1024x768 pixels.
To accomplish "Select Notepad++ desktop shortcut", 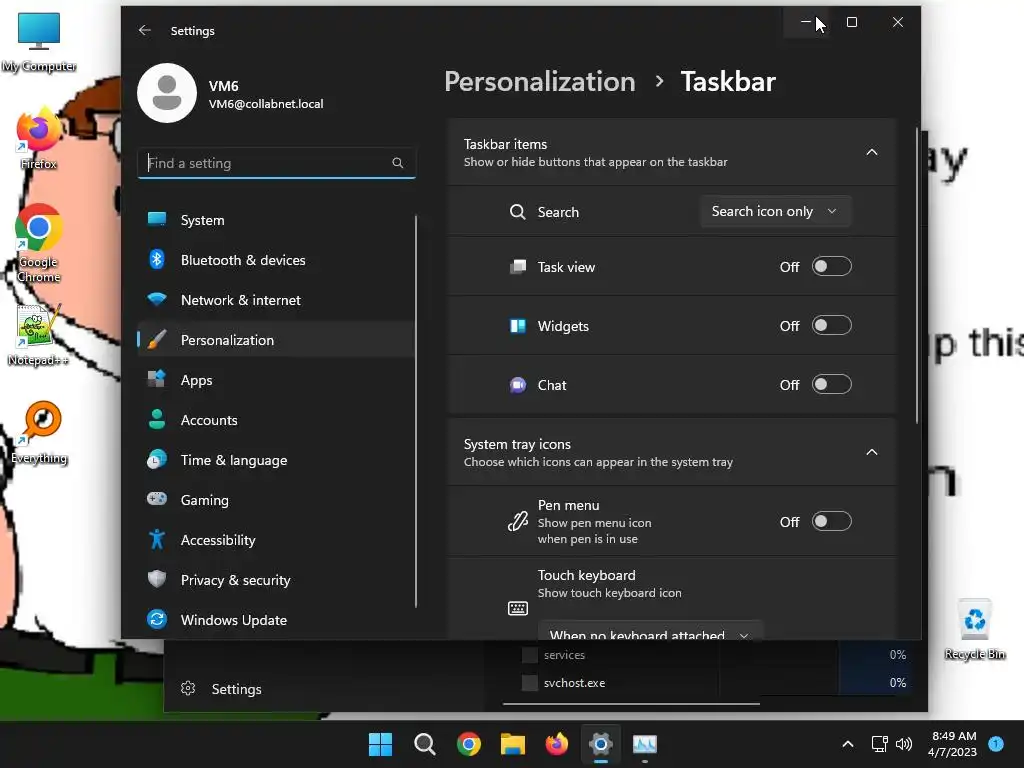I will 38,335.
